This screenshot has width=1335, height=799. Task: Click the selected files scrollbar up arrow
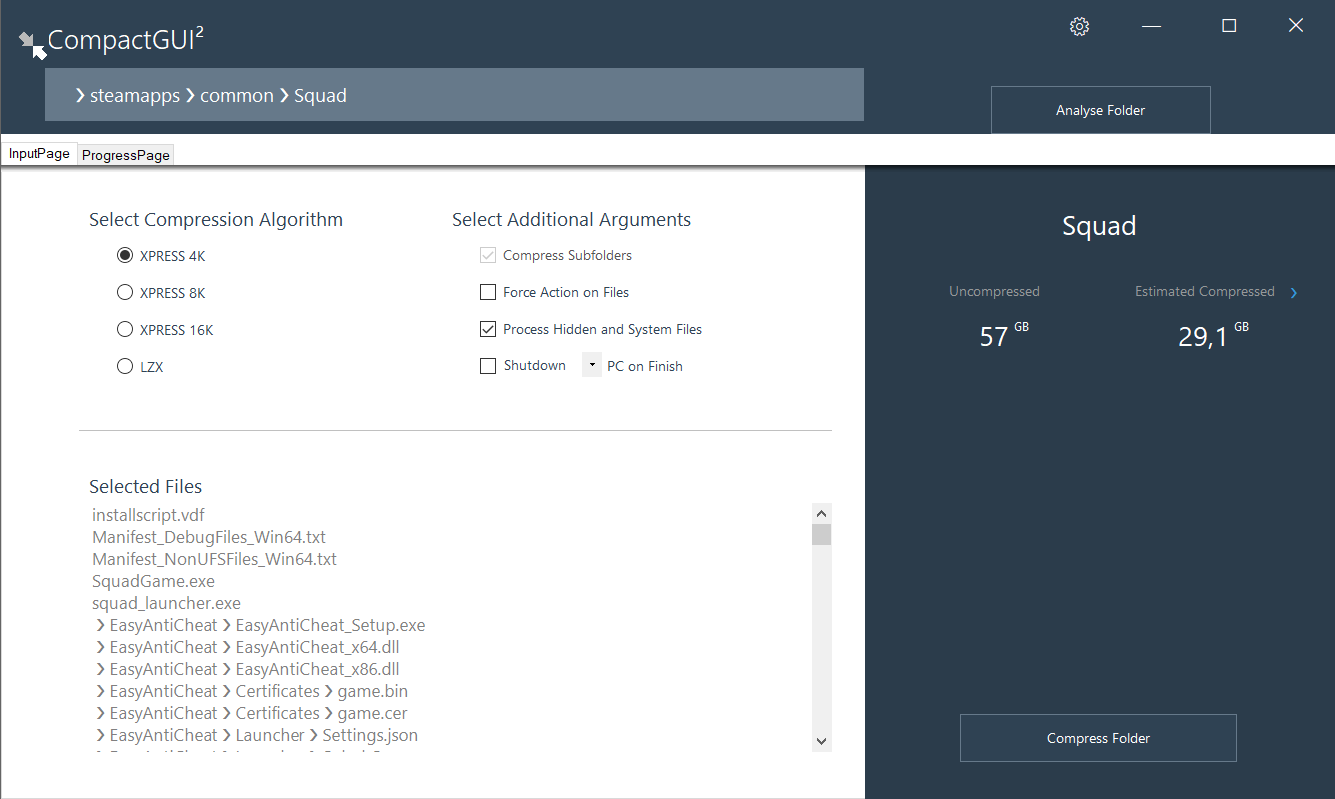click(822, 513)
